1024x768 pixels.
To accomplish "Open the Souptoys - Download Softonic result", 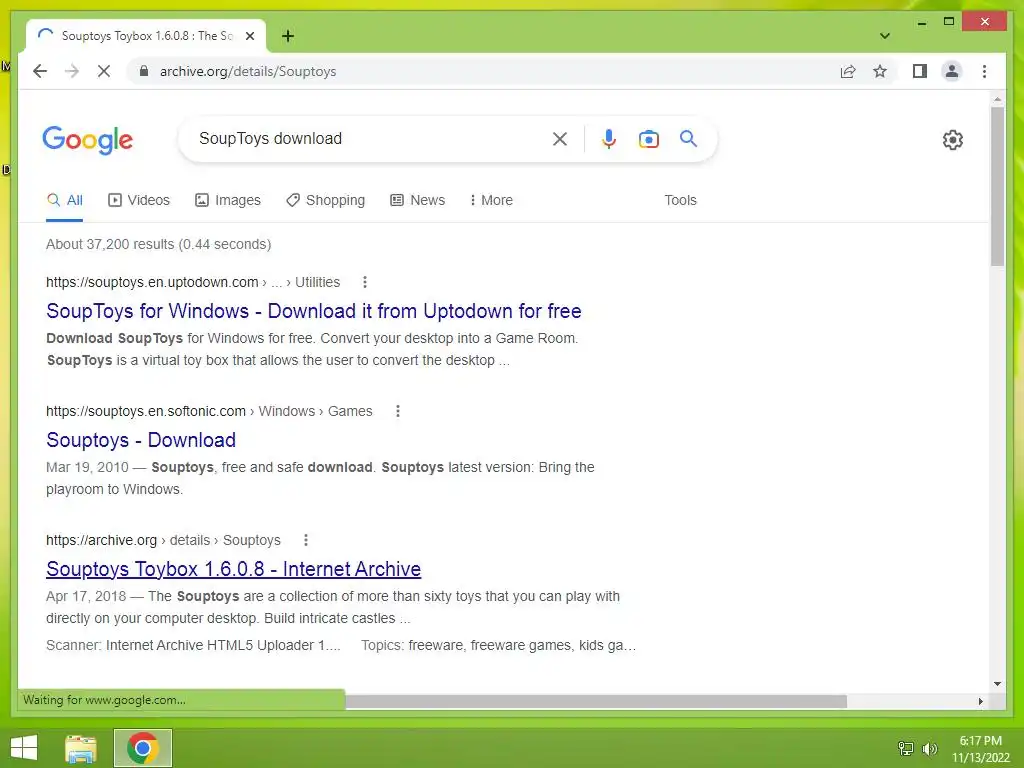I will click(141, 440).
